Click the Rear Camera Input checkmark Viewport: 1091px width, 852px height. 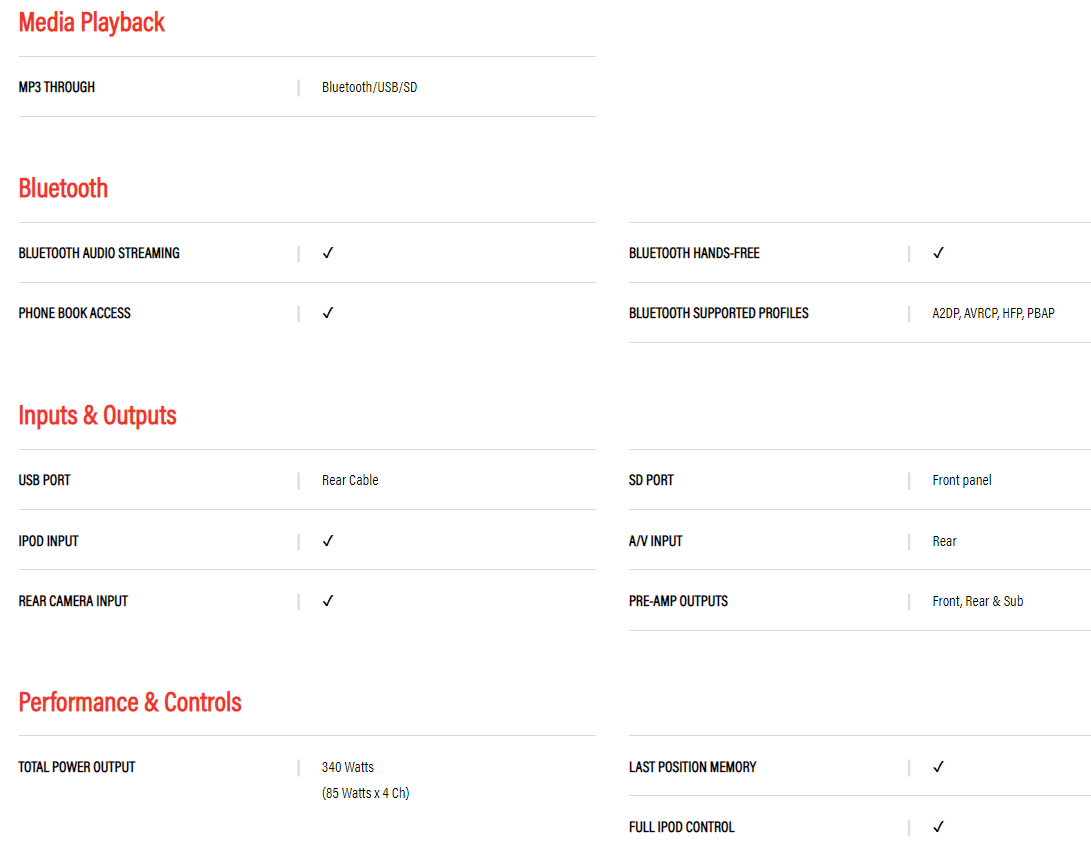[328, 601]
